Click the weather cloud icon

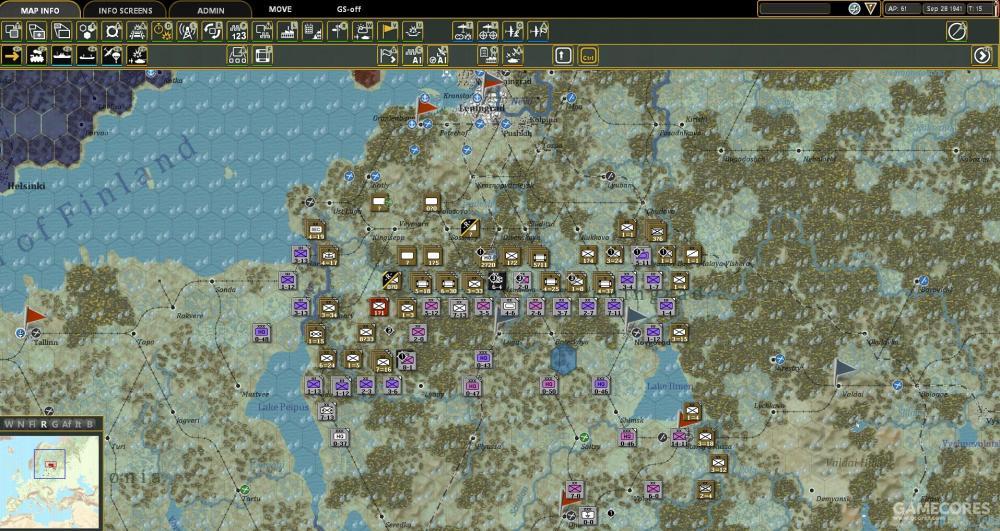362,31
